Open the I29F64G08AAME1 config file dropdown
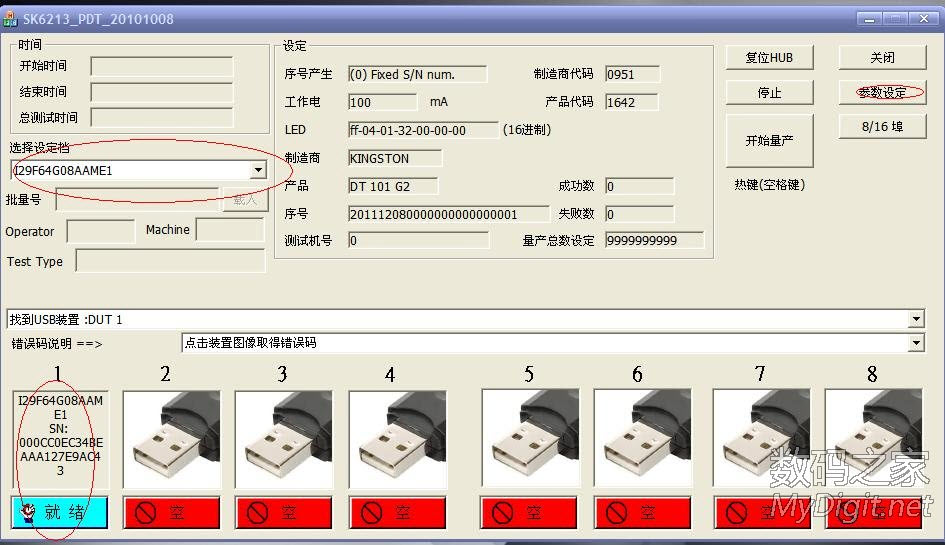Image resolution: width=946 pixels, height=545 pixels. click(258, 170)
